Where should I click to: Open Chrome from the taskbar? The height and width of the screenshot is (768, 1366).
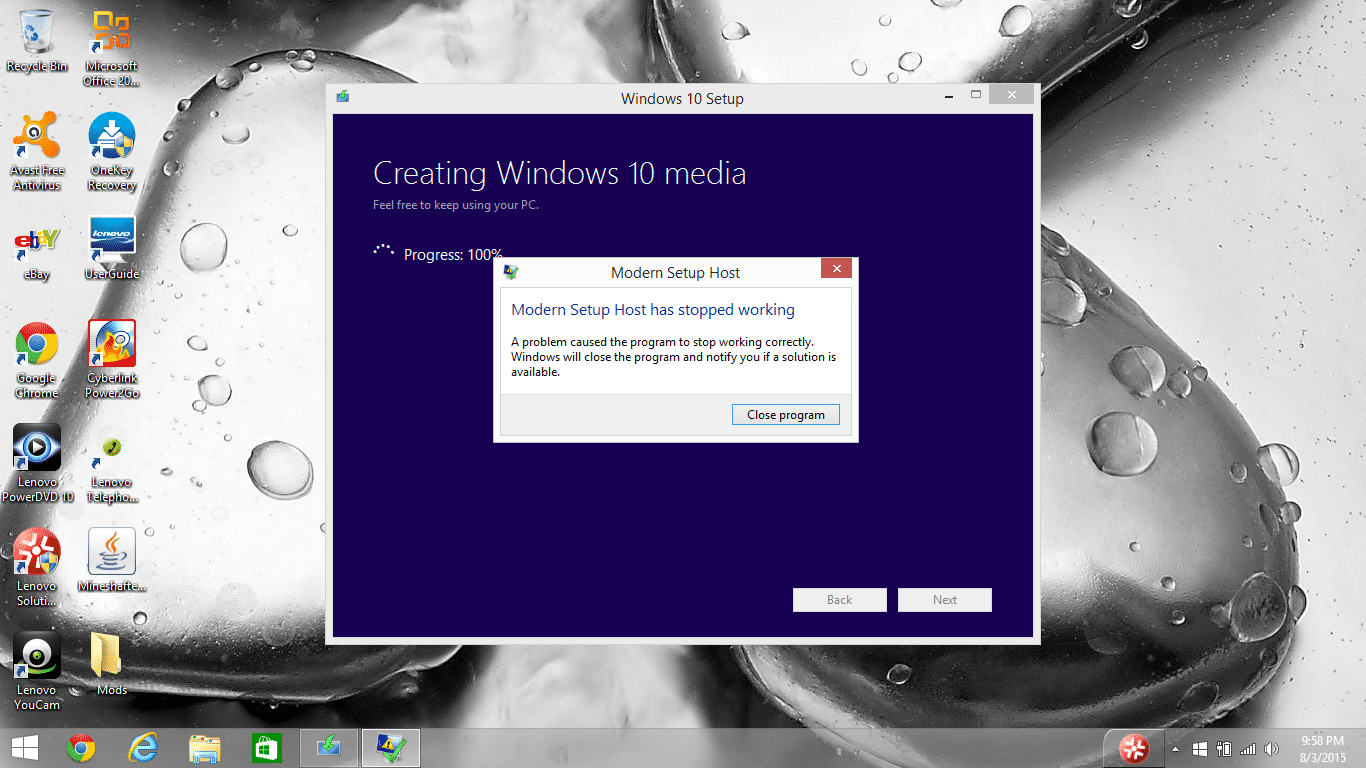tap(81, 747)
